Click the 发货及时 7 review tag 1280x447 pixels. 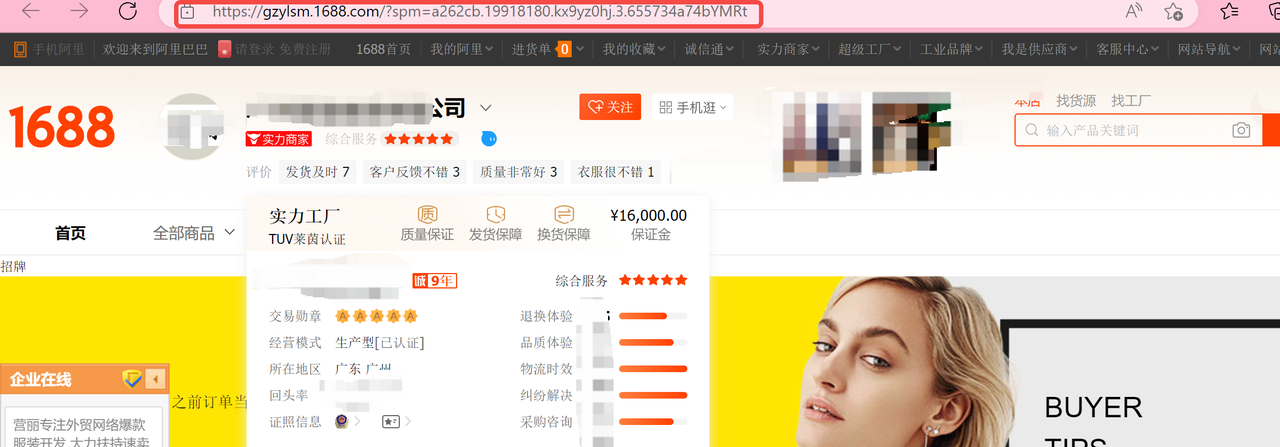point(317,172)
